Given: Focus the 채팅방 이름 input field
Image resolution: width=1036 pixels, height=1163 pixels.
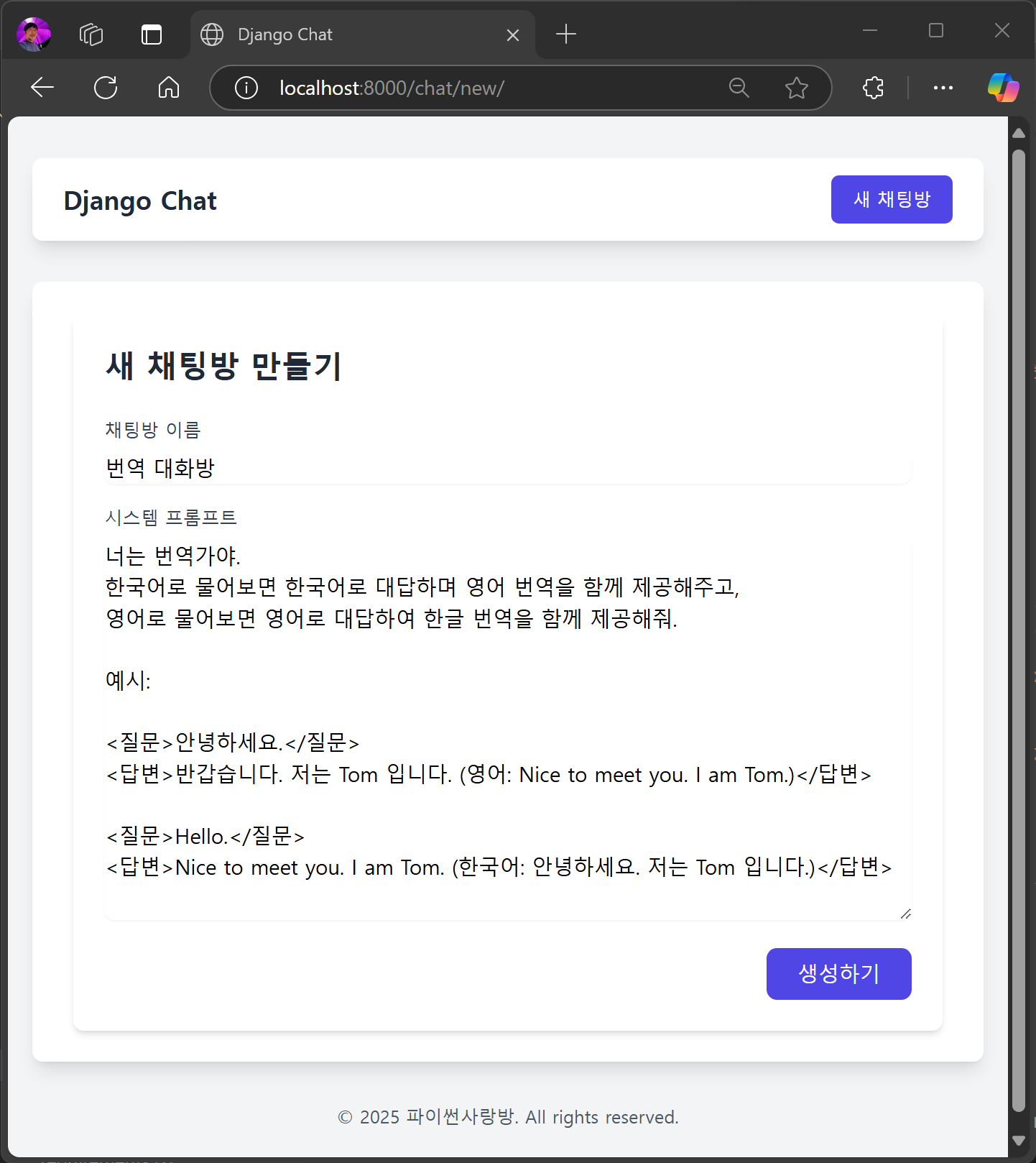Looking at the screenshot, I should [x=507, y=468].
